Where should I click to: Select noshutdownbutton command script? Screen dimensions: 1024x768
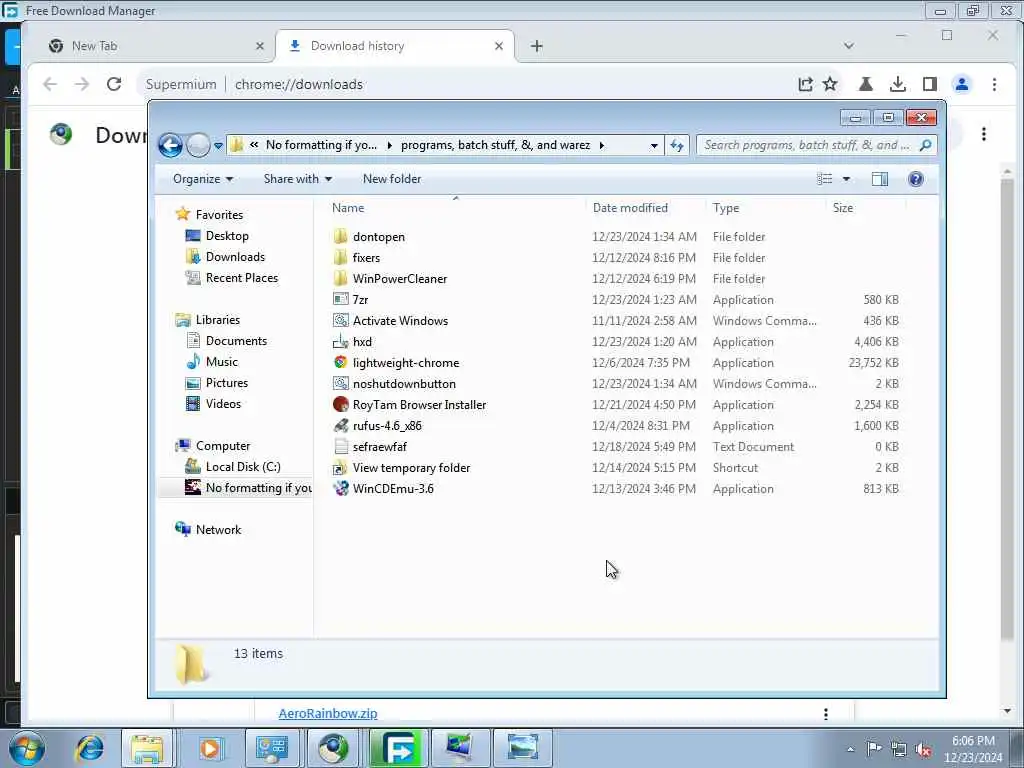click(404, 383)
